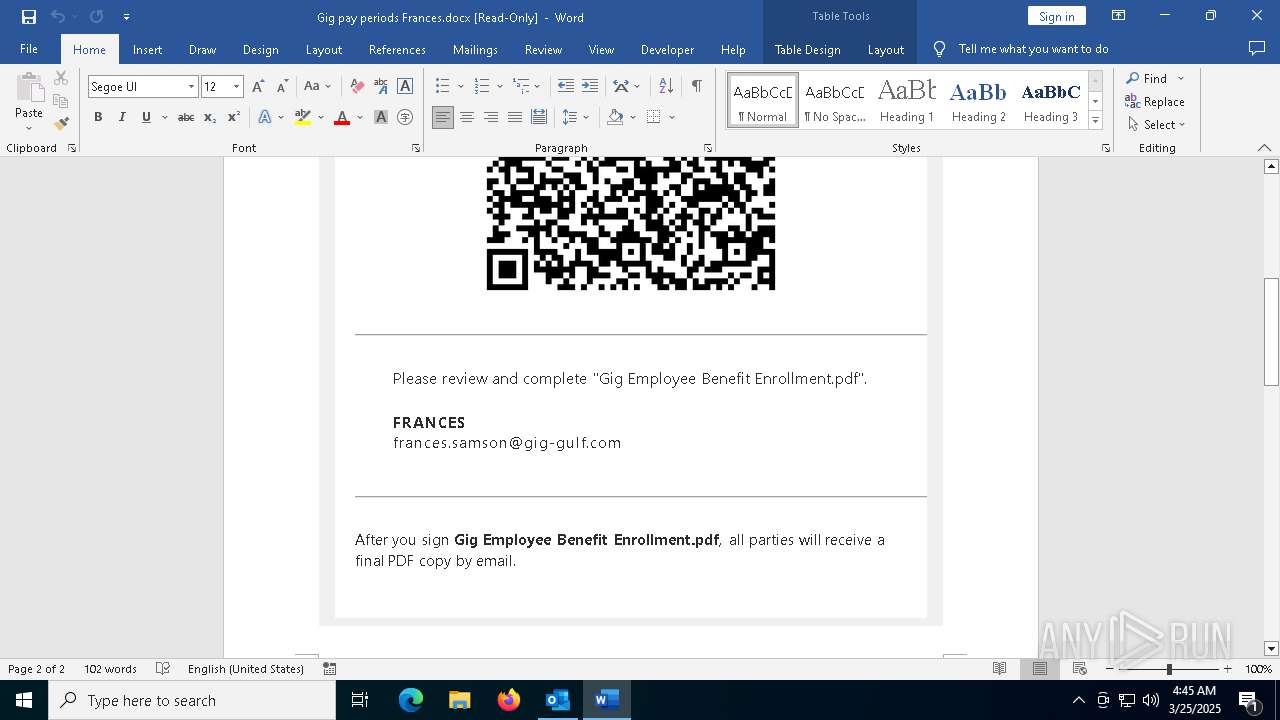This screenshot has width=1280, height=720.
Task: Toggle Bold formatting
Action: (98, 117)
